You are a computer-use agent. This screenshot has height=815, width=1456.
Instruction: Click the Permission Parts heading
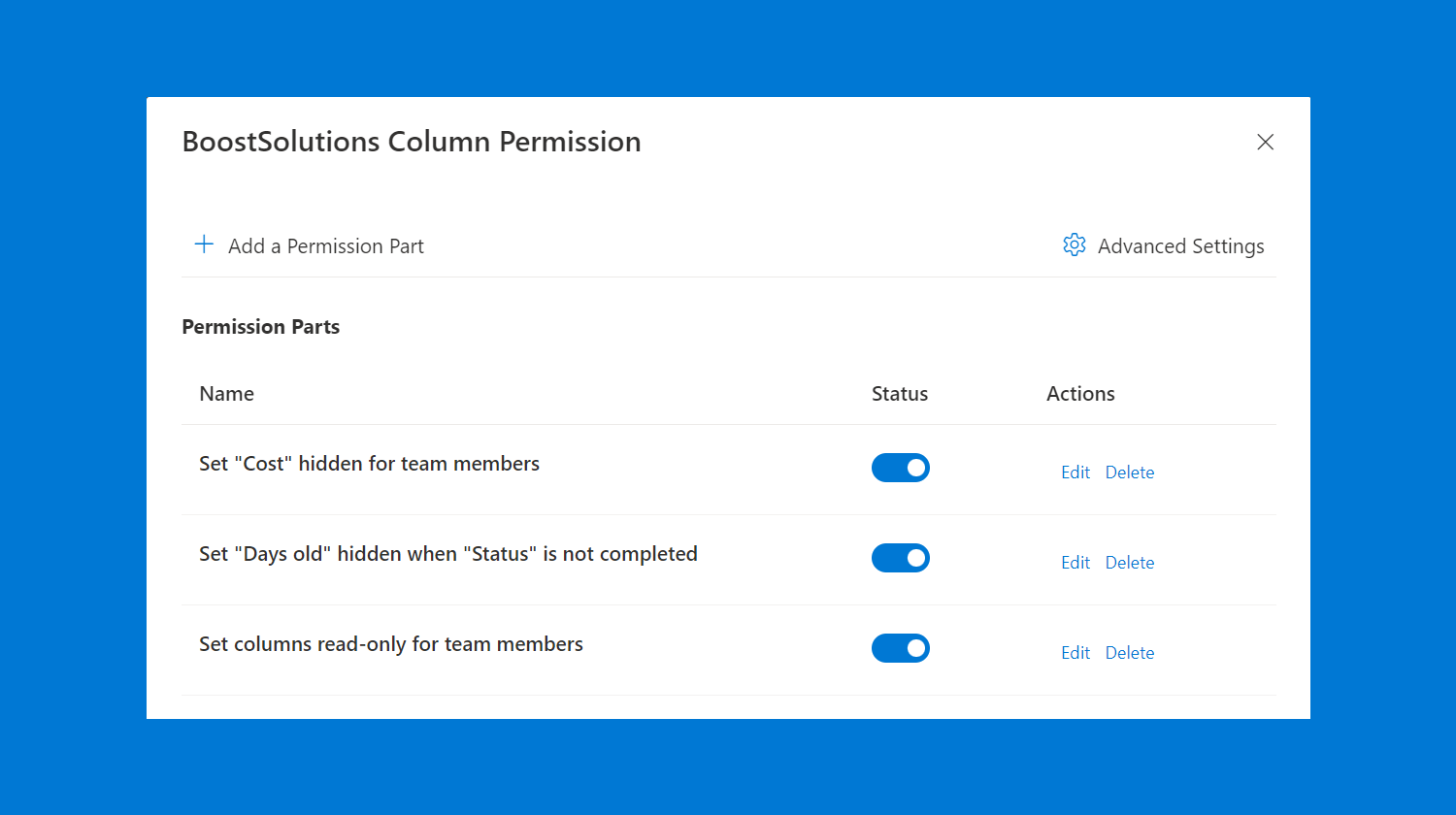pos(261,327)
